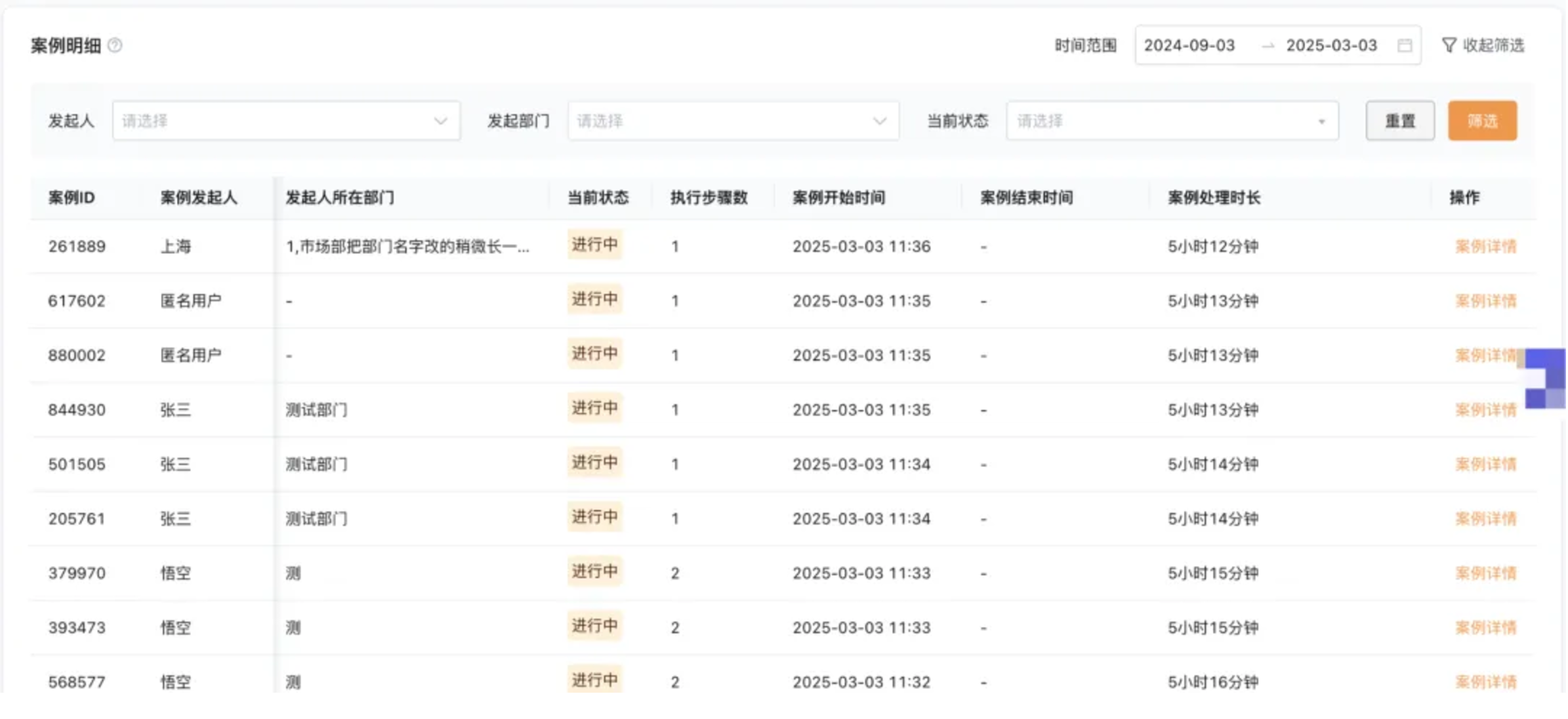
Task: Open 案例详情 for case 501505
Action: click(1486, 464)
